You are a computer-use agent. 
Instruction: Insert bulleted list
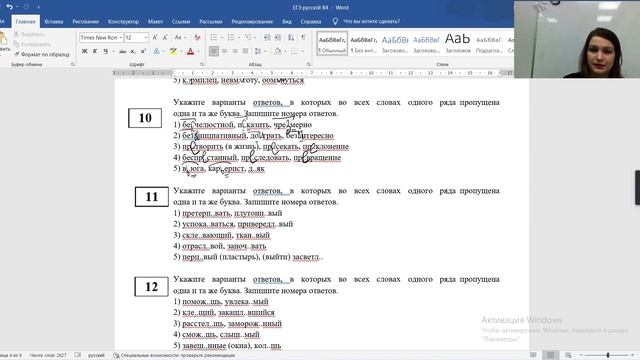pyautogui.click(x=214, y=38)
